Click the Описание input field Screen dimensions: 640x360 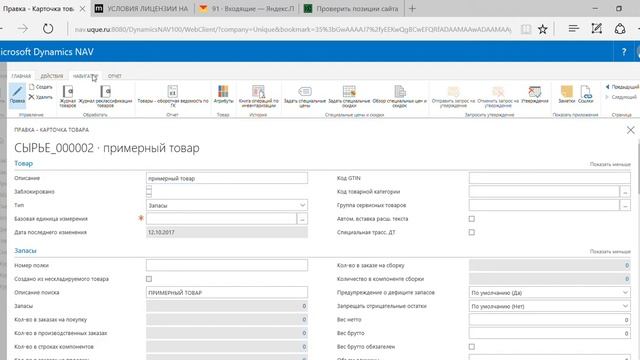[x=227, y=178]
